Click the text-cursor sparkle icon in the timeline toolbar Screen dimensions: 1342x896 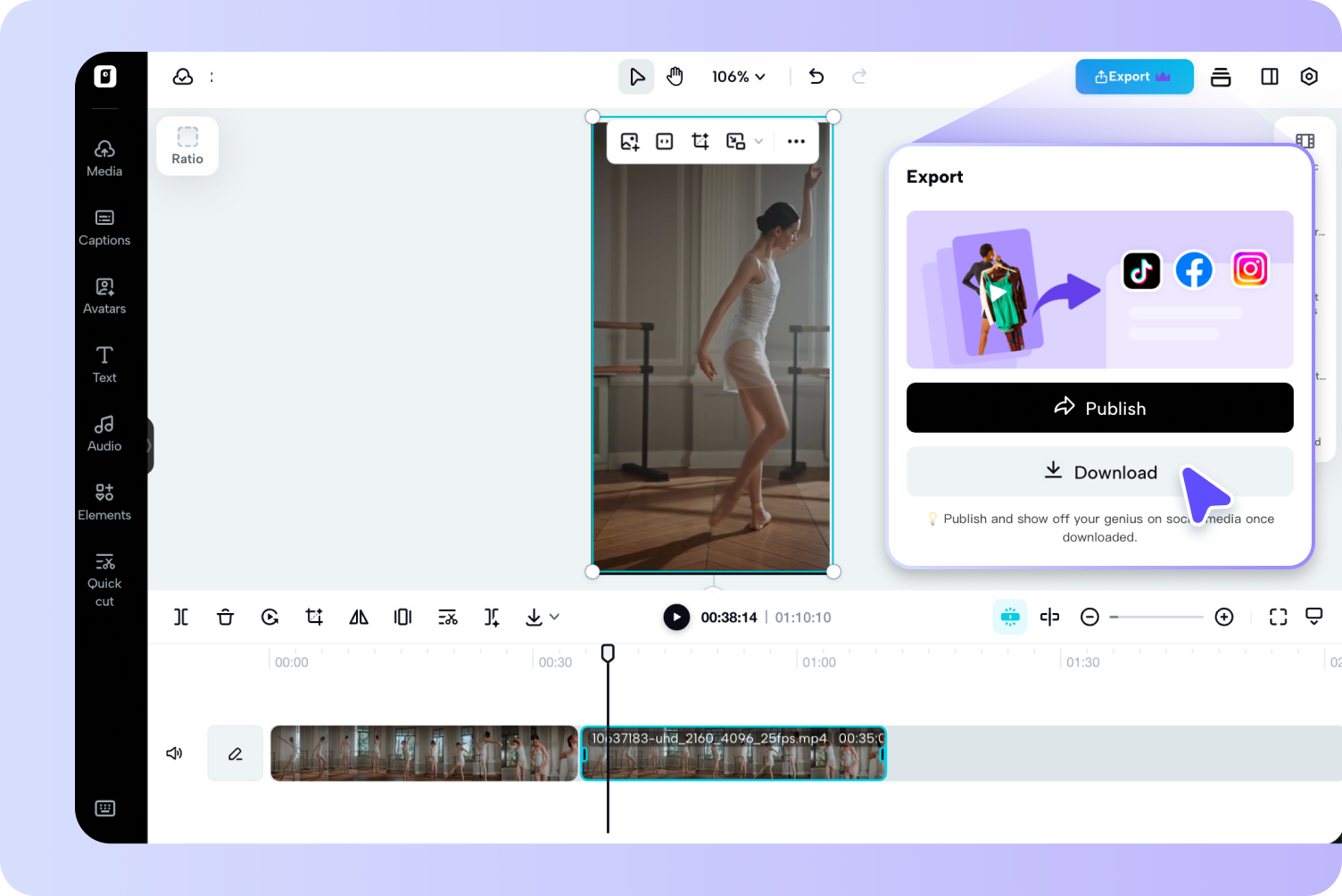[x=492, y=617]
